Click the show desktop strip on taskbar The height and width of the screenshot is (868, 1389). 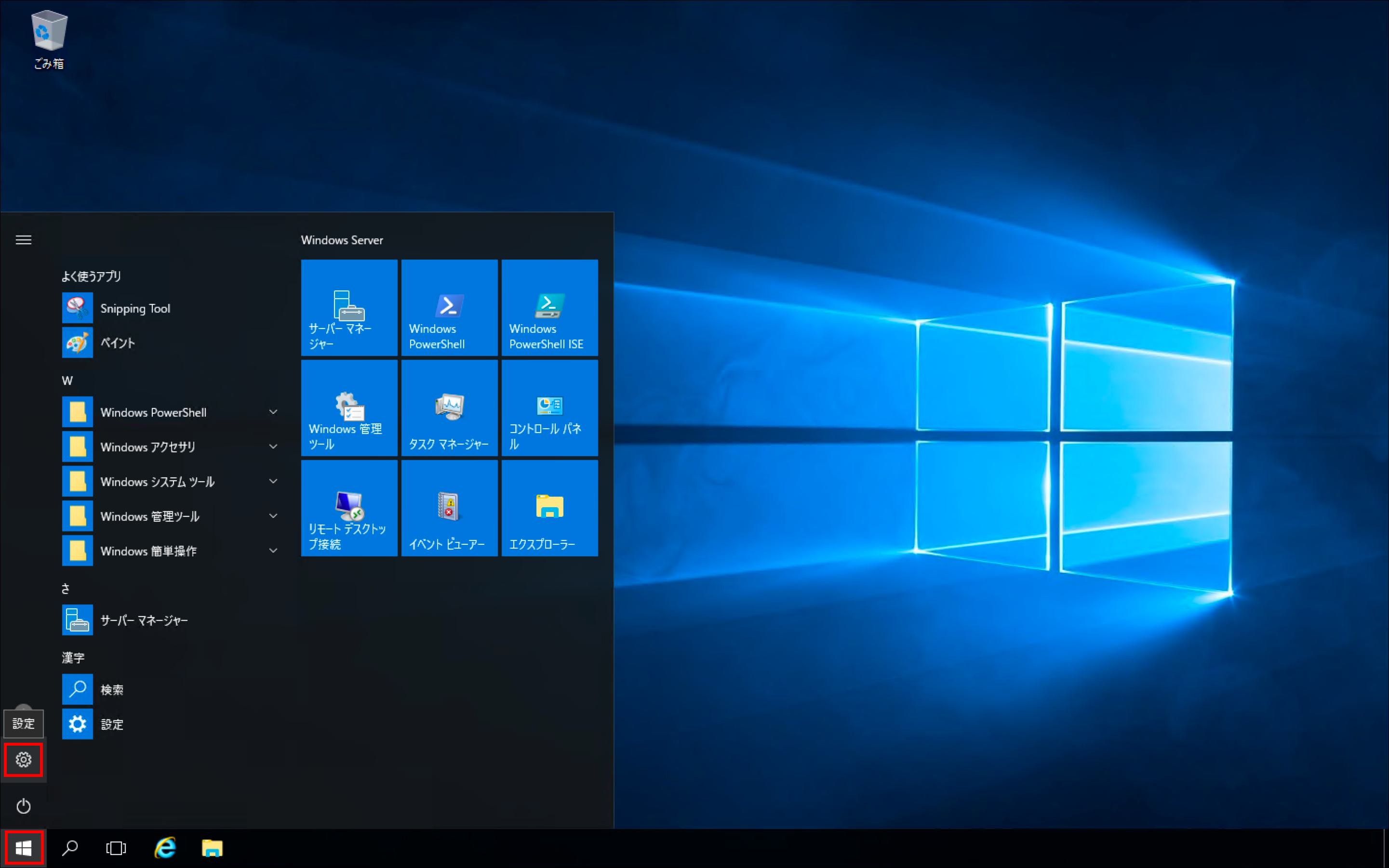[1386, 848]
